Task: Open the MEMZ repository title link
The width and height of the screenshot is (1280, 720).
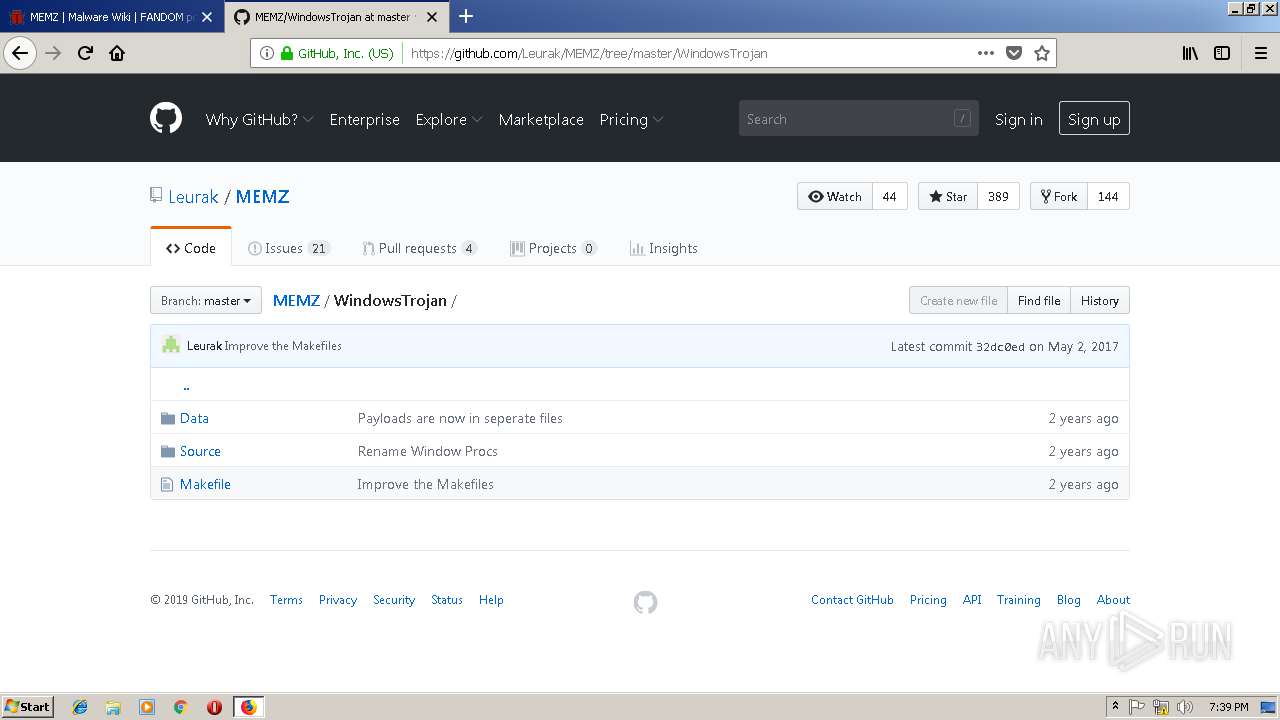Action: click(x=263, y=197)
